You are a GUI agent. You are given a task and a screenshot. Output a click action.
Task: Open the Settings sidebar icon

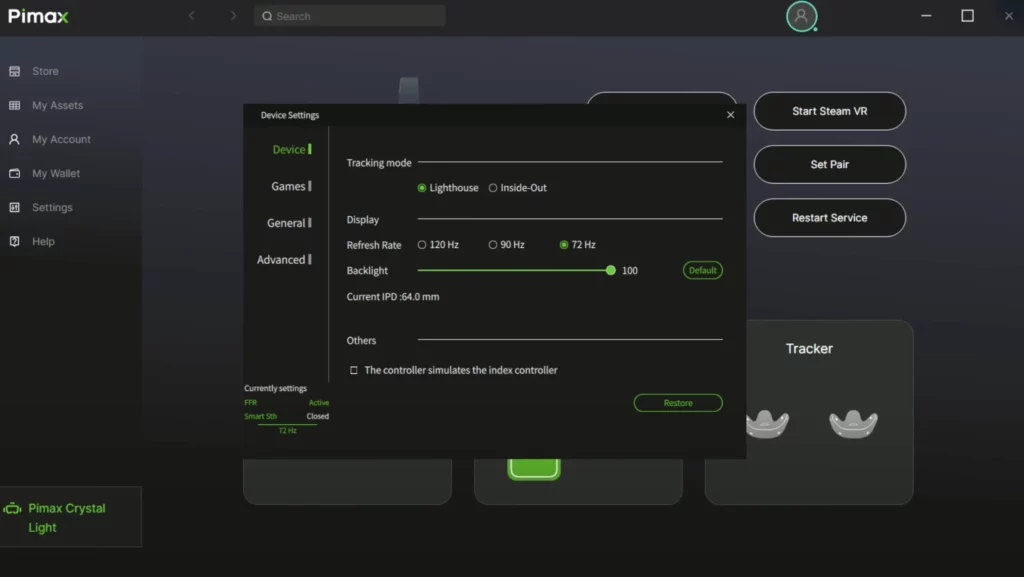[x=14, y=207]
